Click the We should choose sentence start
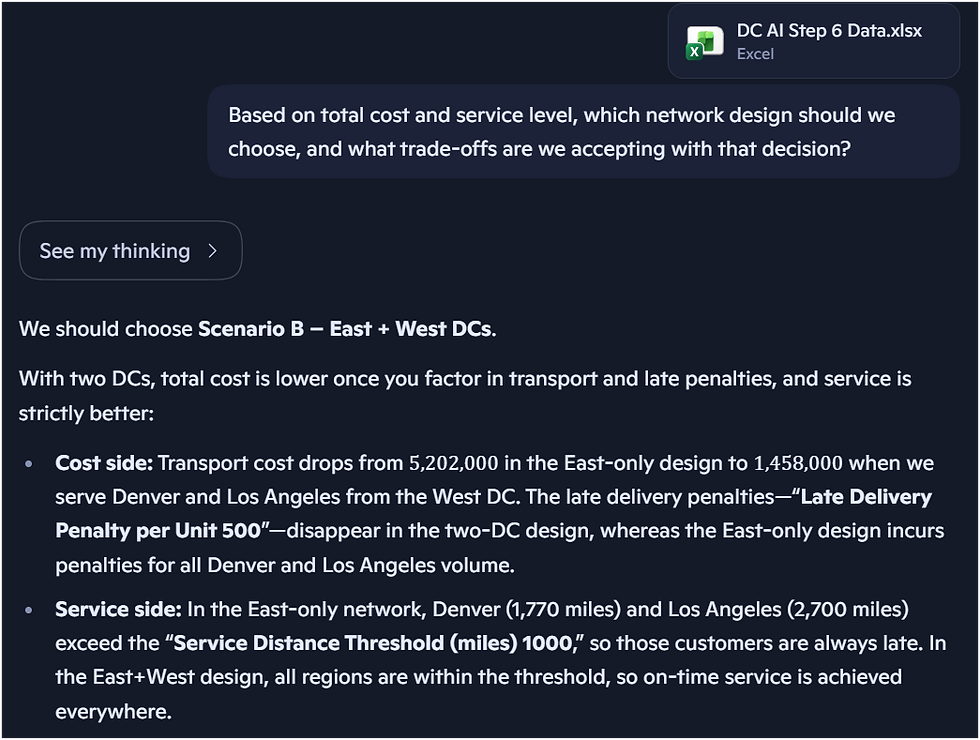 click(x=105, y=329)
